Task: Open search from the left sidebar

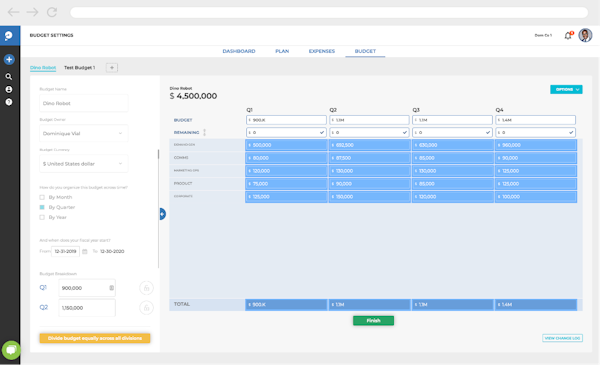Action: click(8, 77)
